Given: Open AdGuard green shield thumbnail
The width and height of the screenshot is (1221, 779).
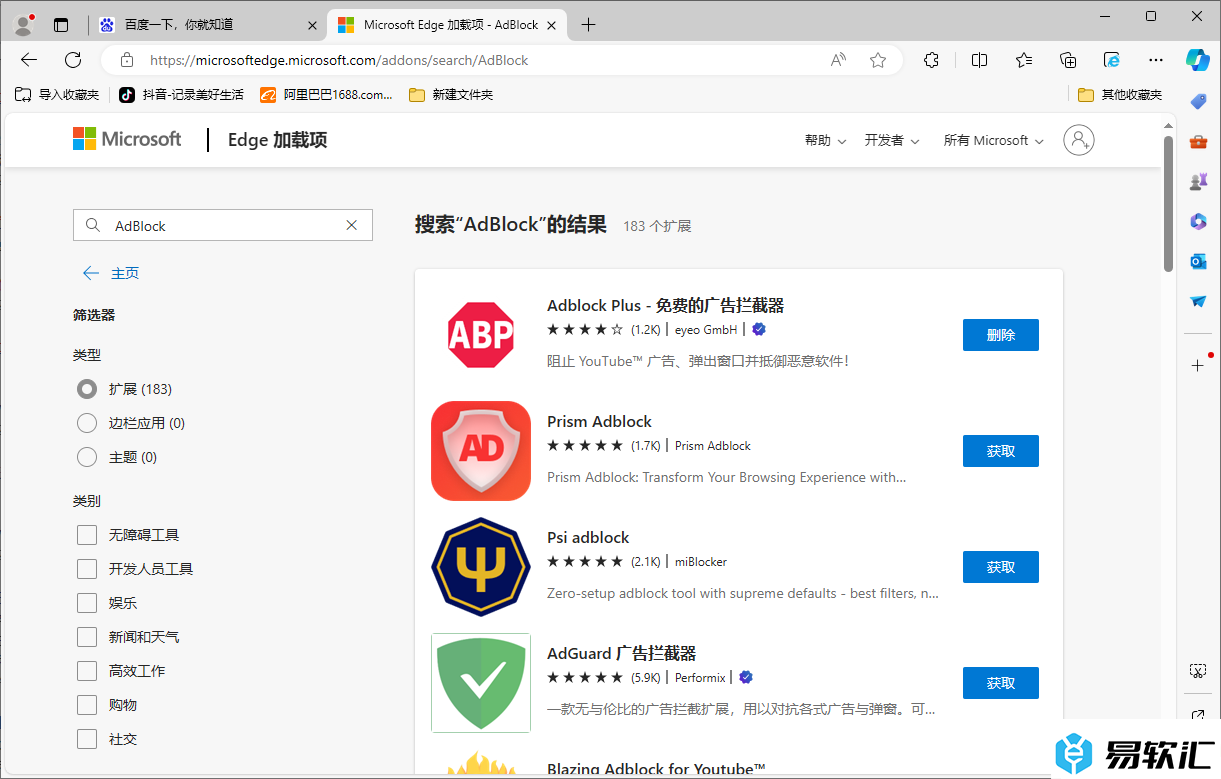Looking at the screenshot, I should point(481,683).
